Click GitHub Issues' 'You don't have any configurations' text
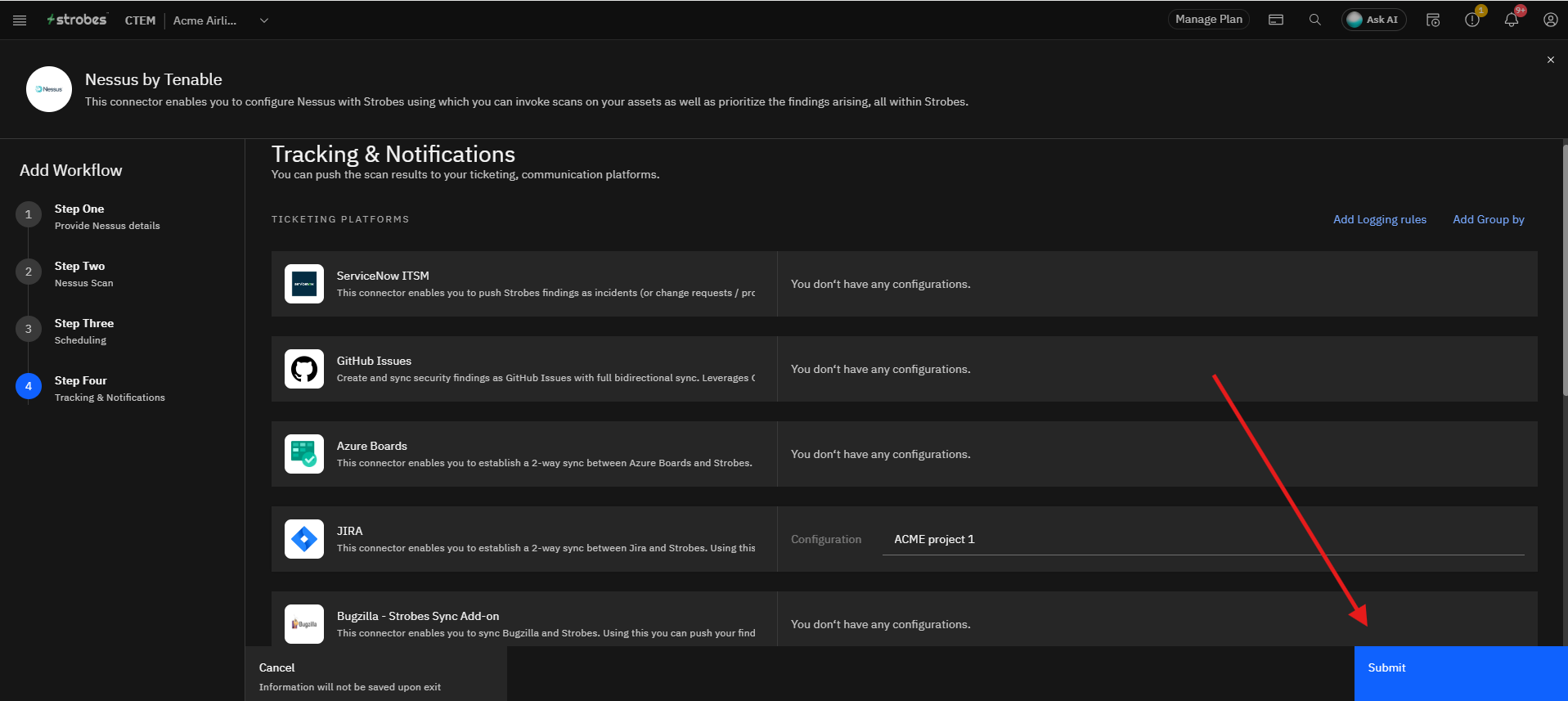The width and height of the screenshot is (1568, 701). [x=880, y=369]
